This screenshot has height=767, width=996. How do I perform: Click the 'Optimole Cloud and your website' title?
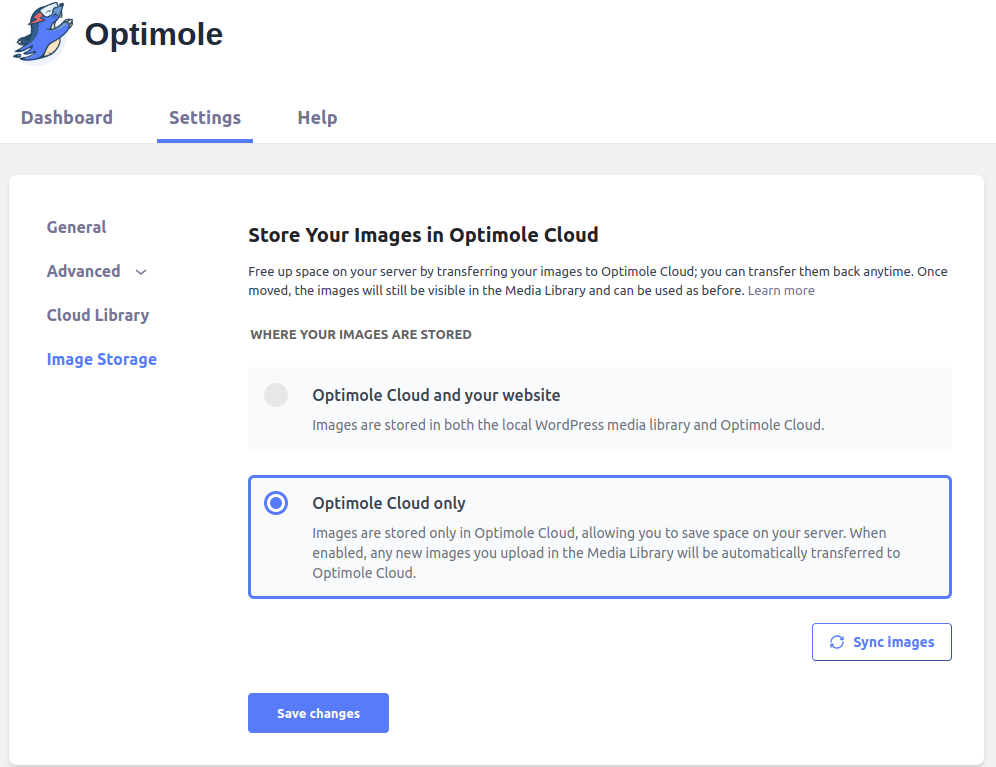(436, 395)
